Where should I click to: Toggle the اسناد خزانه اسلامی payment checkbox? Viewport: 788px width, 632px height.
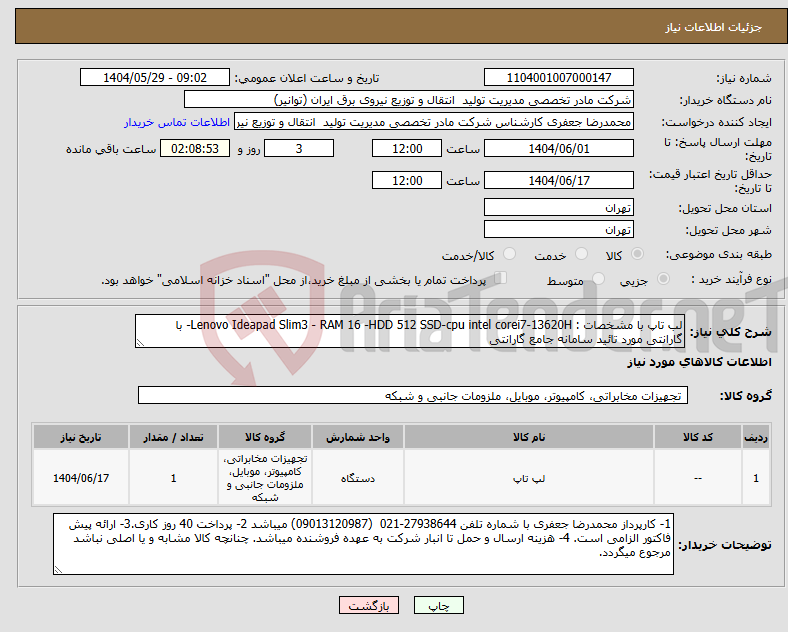(501, 278)
